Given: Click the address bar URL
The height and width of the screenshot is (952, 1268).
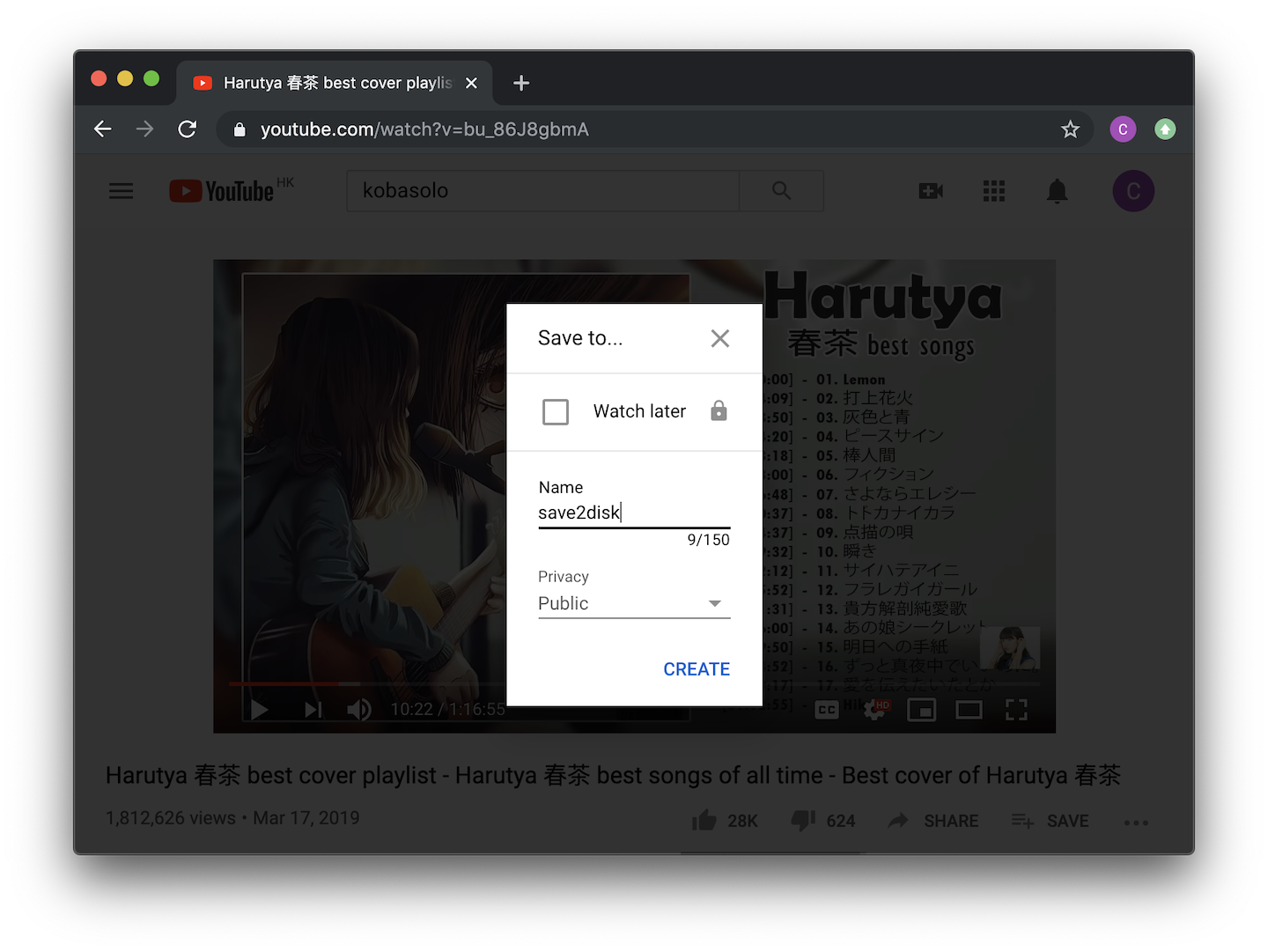Looking at the screenshot, I should (x=424, y=129).
